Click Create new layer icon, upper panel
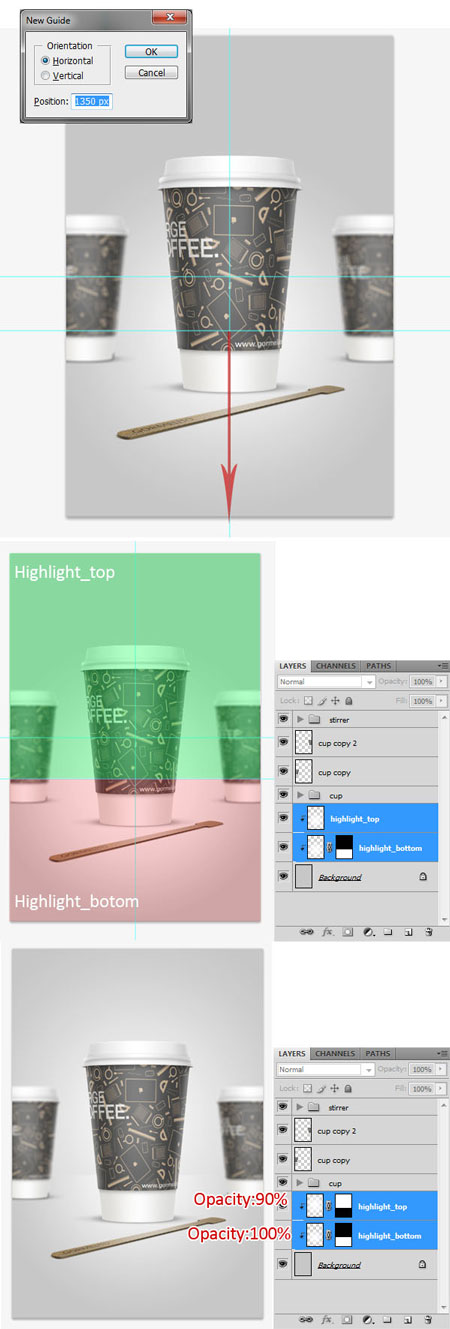The height and width of the screenshot is (1329, 450). coord(408,932)
